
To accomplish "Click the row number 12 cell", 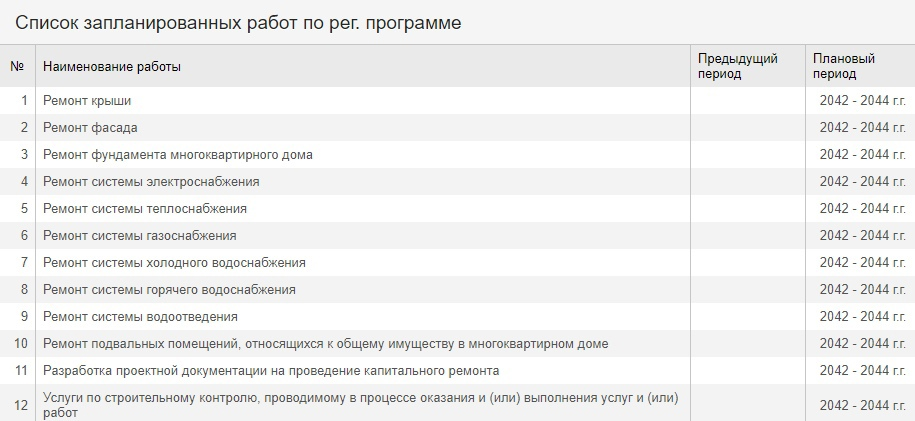I will tap(20, 405).
